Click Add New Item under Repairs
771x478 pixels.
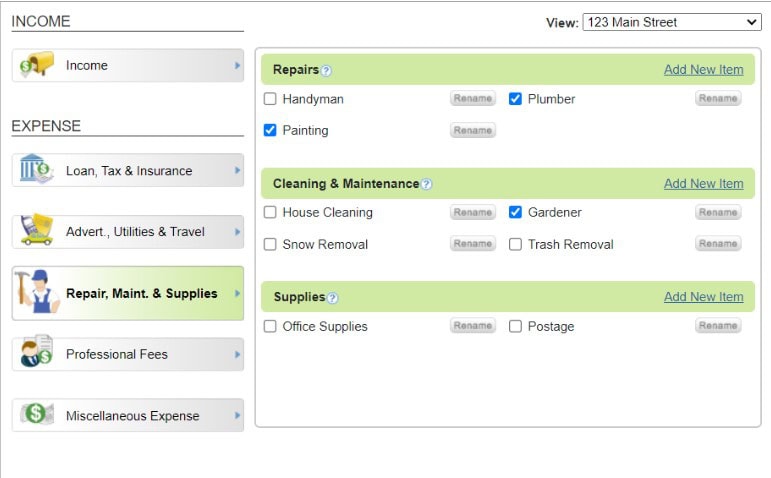pyautogui.click(x=703, y=70)
